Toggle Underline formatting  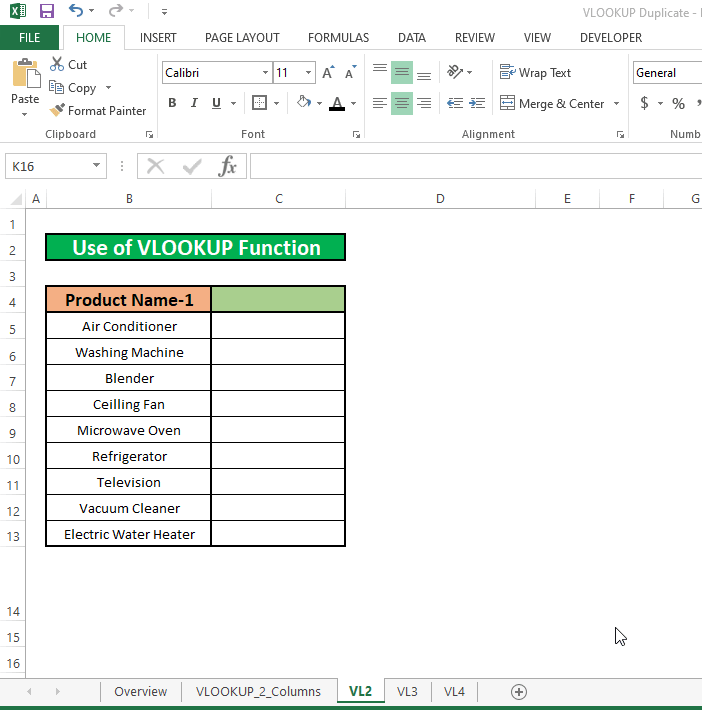pyautogui.click(x=216, y=103)
